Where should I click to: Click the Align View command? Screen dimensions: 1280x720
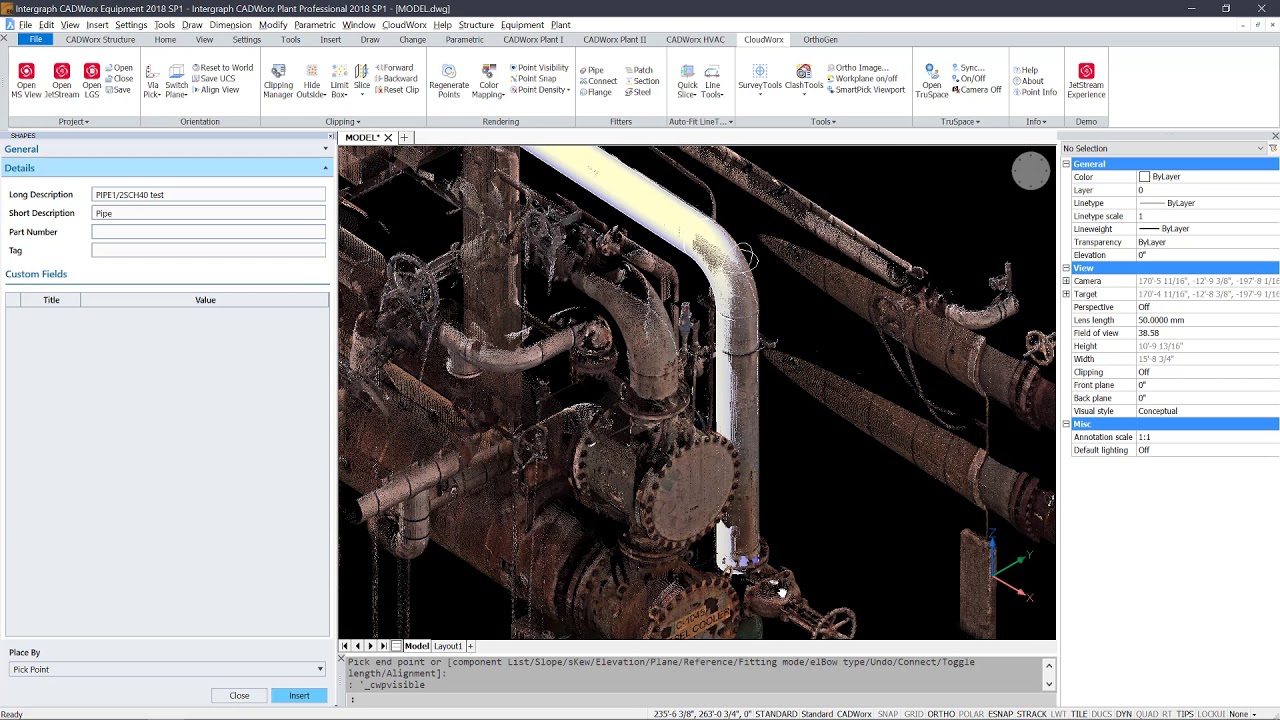(215, 90)
